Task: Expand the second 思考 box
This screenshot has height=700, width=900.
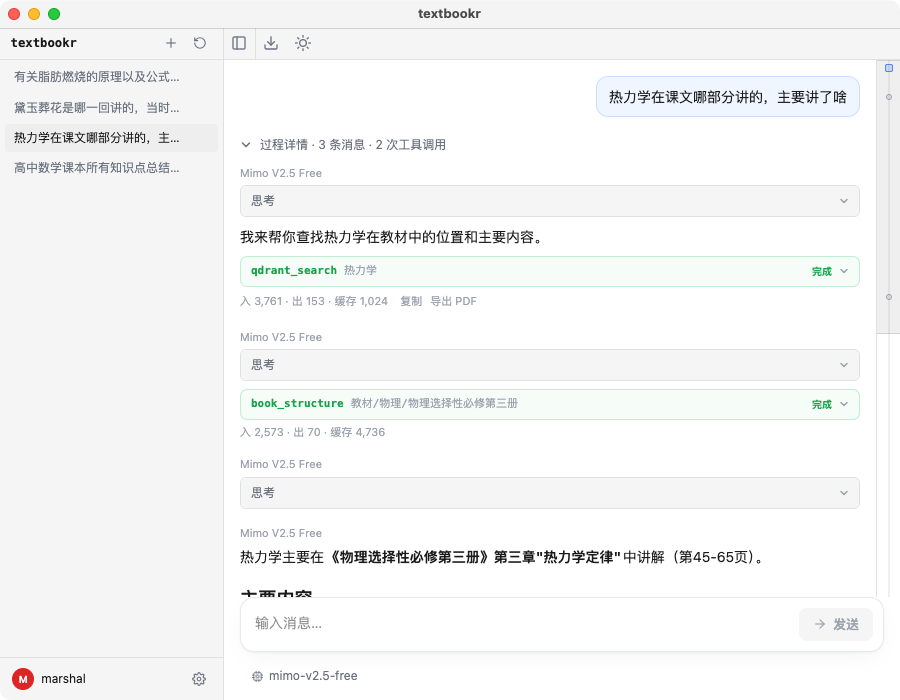Action: 549,365
